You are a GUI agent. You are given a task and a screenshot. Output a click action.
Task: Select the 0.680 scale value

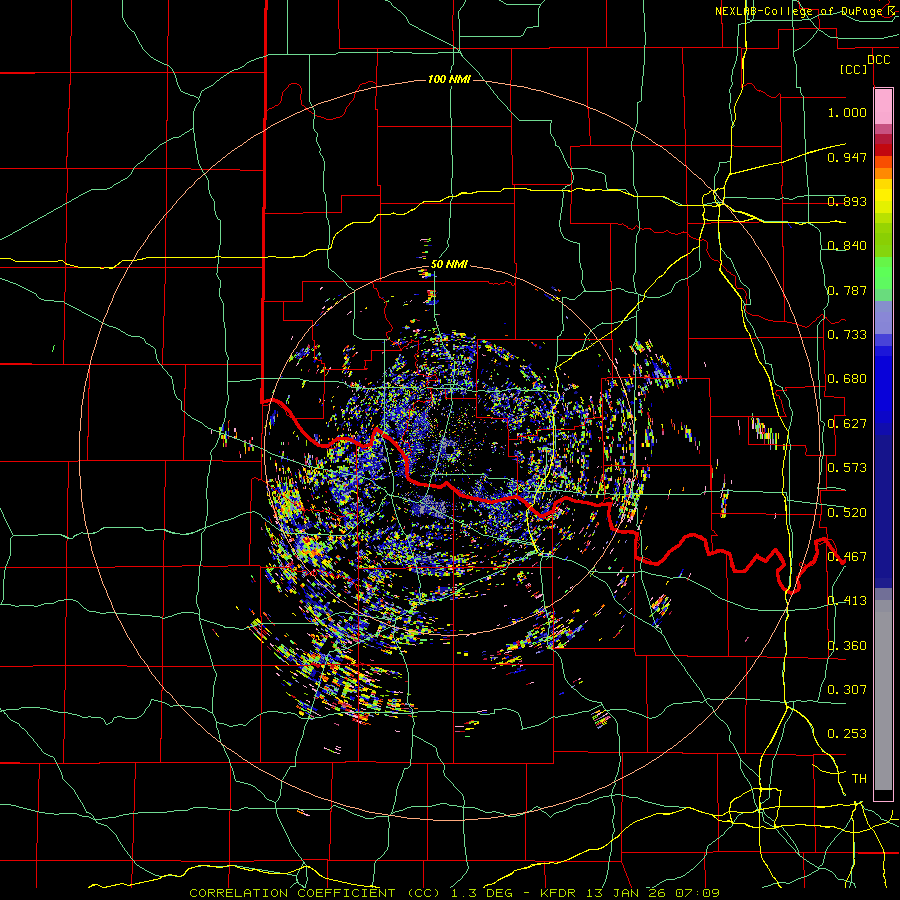847,379
